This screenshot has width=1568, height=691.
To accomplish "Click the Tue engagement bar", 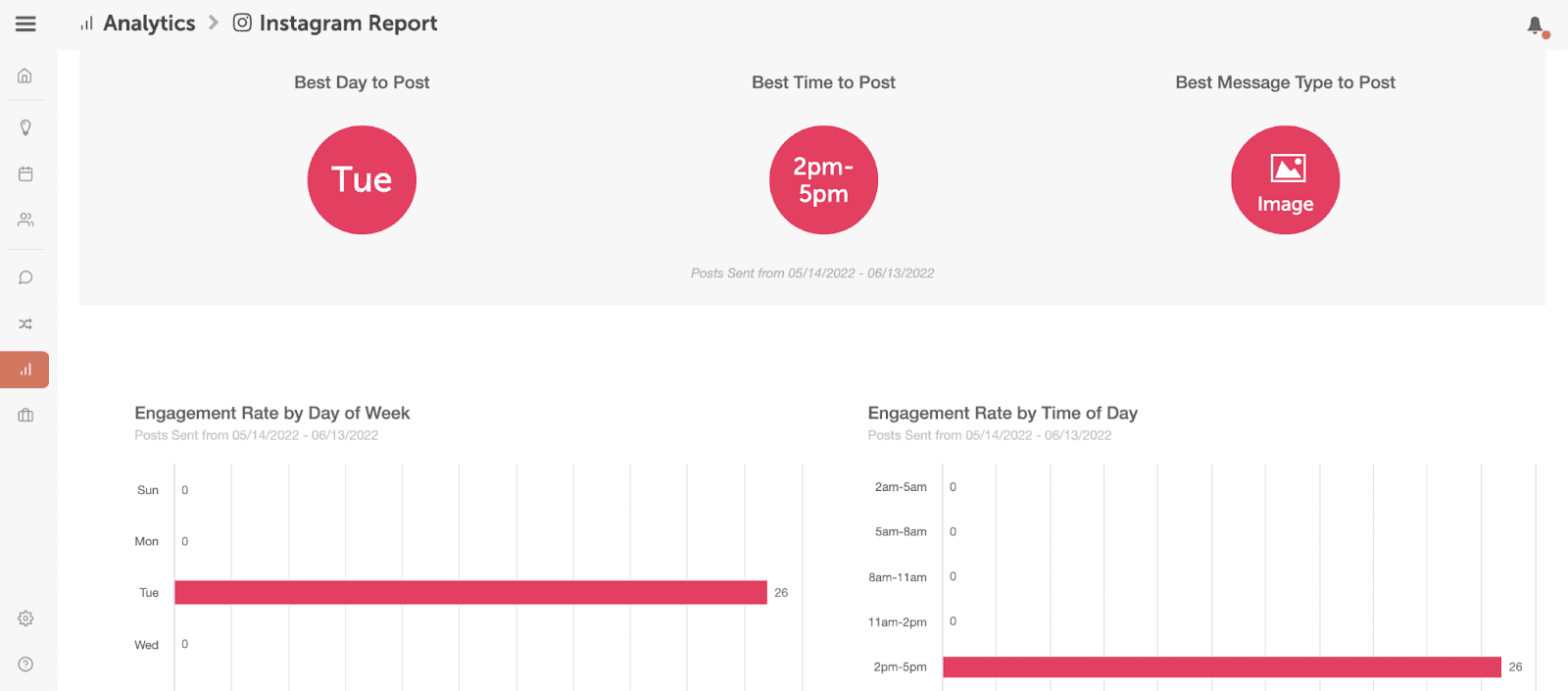I will coord(470,592).
